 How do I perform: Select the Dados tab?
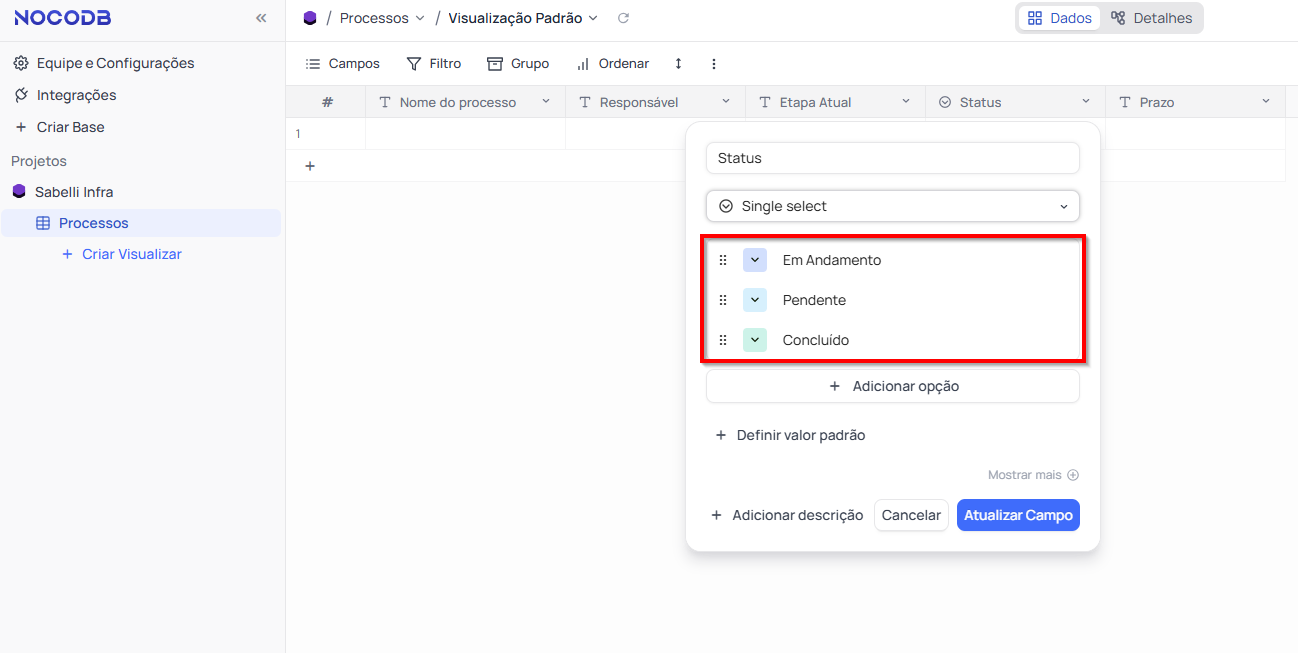(1059, 17)
